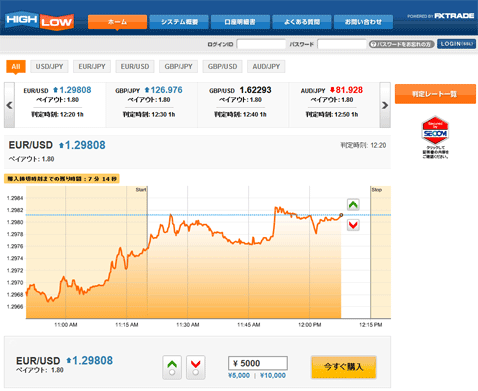Click the green up arrow on chart
The height and width of the screenshot is (391, 478).
pos(353,204)
